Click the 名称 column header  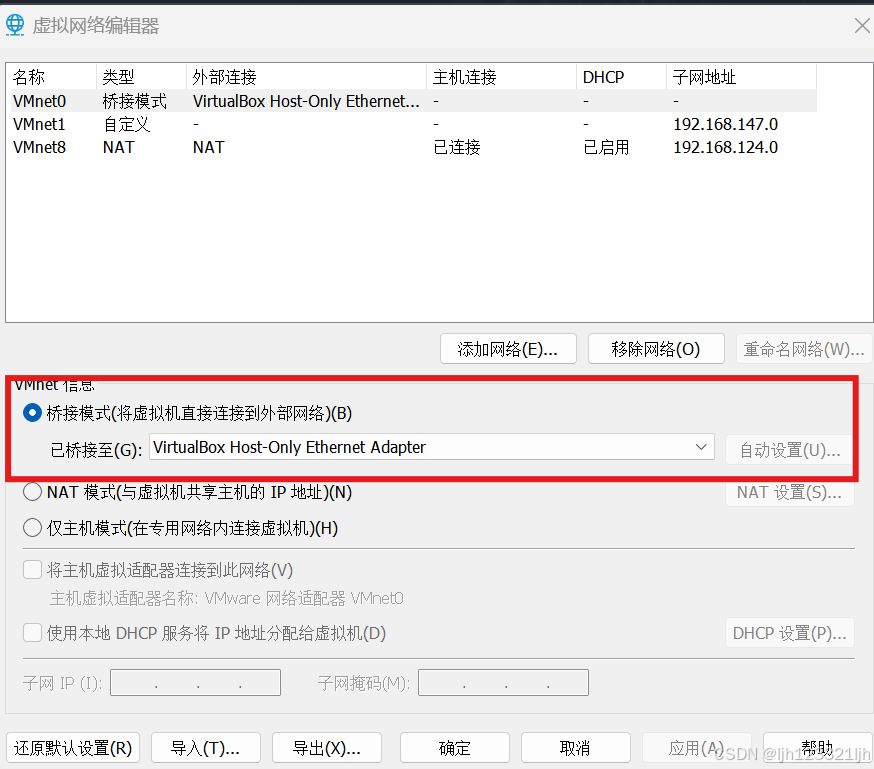pyautogui.click(x=51, y=77)
